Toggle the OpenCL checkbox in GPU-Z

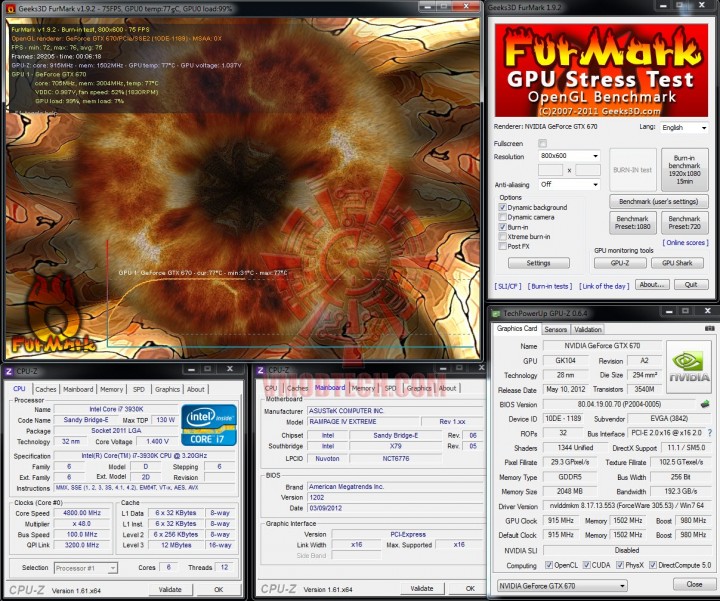[x=549, y=565]
